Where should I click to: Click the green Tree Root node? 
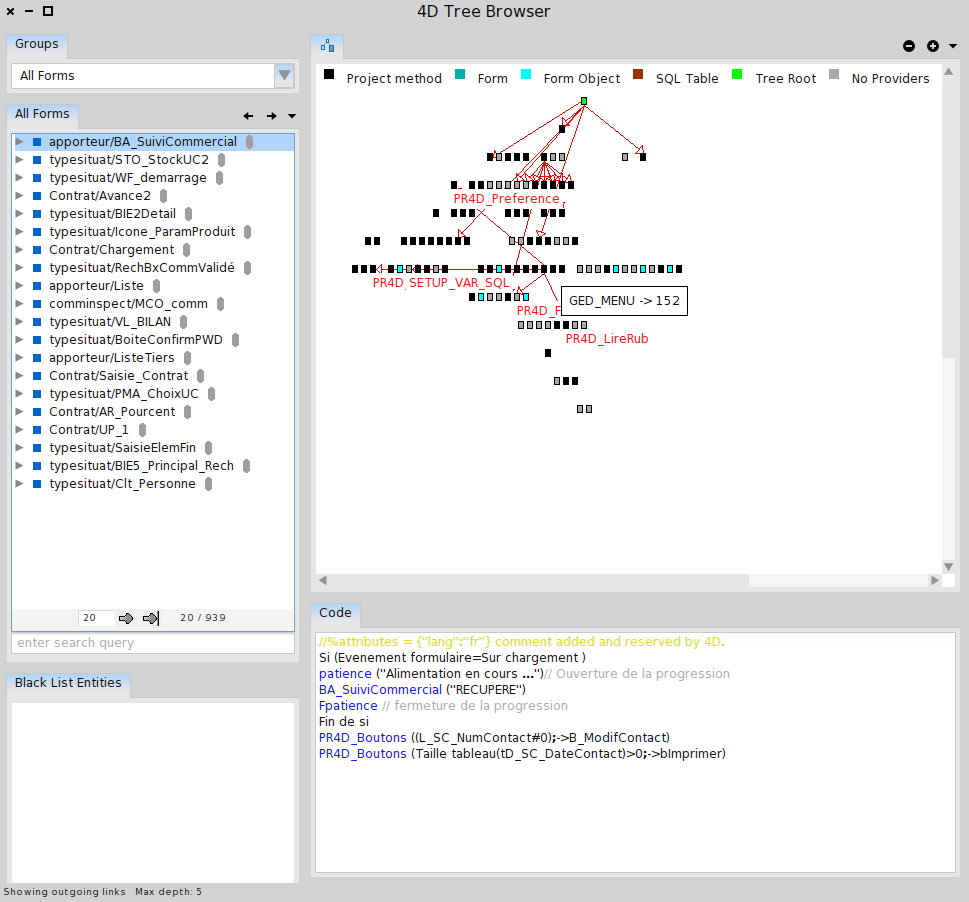click(583, 101)
